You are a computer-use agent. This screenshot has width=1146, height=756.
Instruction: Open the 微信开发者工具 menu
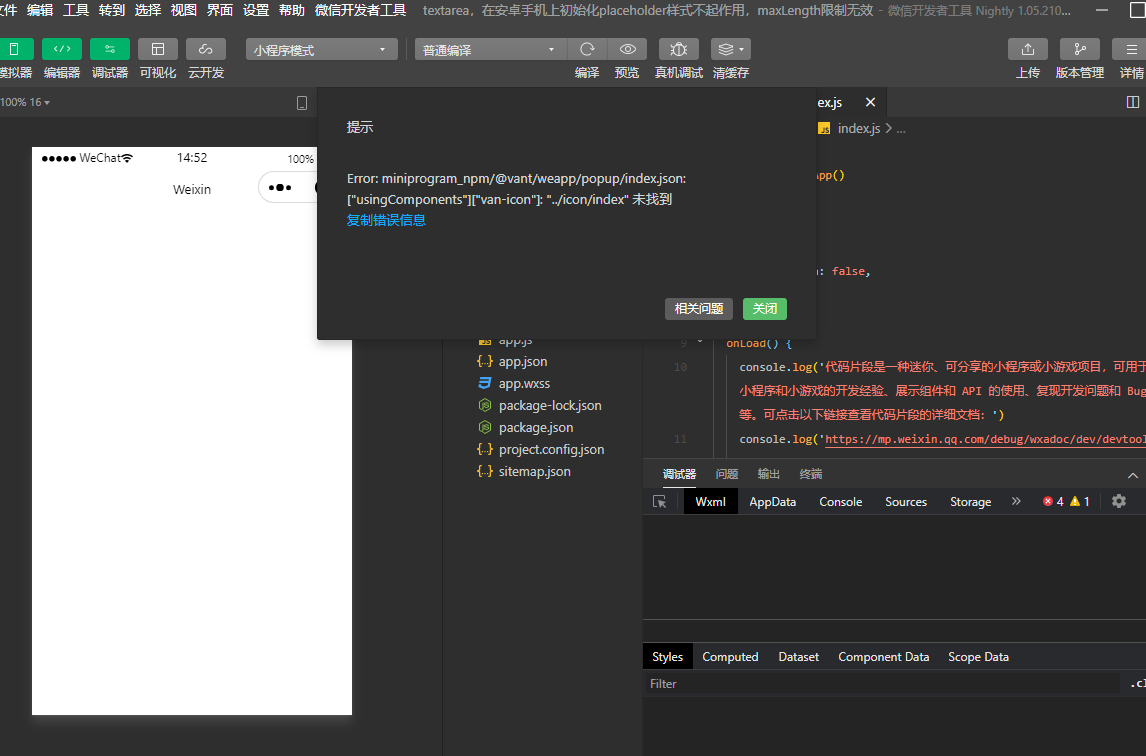click(360, 10)
